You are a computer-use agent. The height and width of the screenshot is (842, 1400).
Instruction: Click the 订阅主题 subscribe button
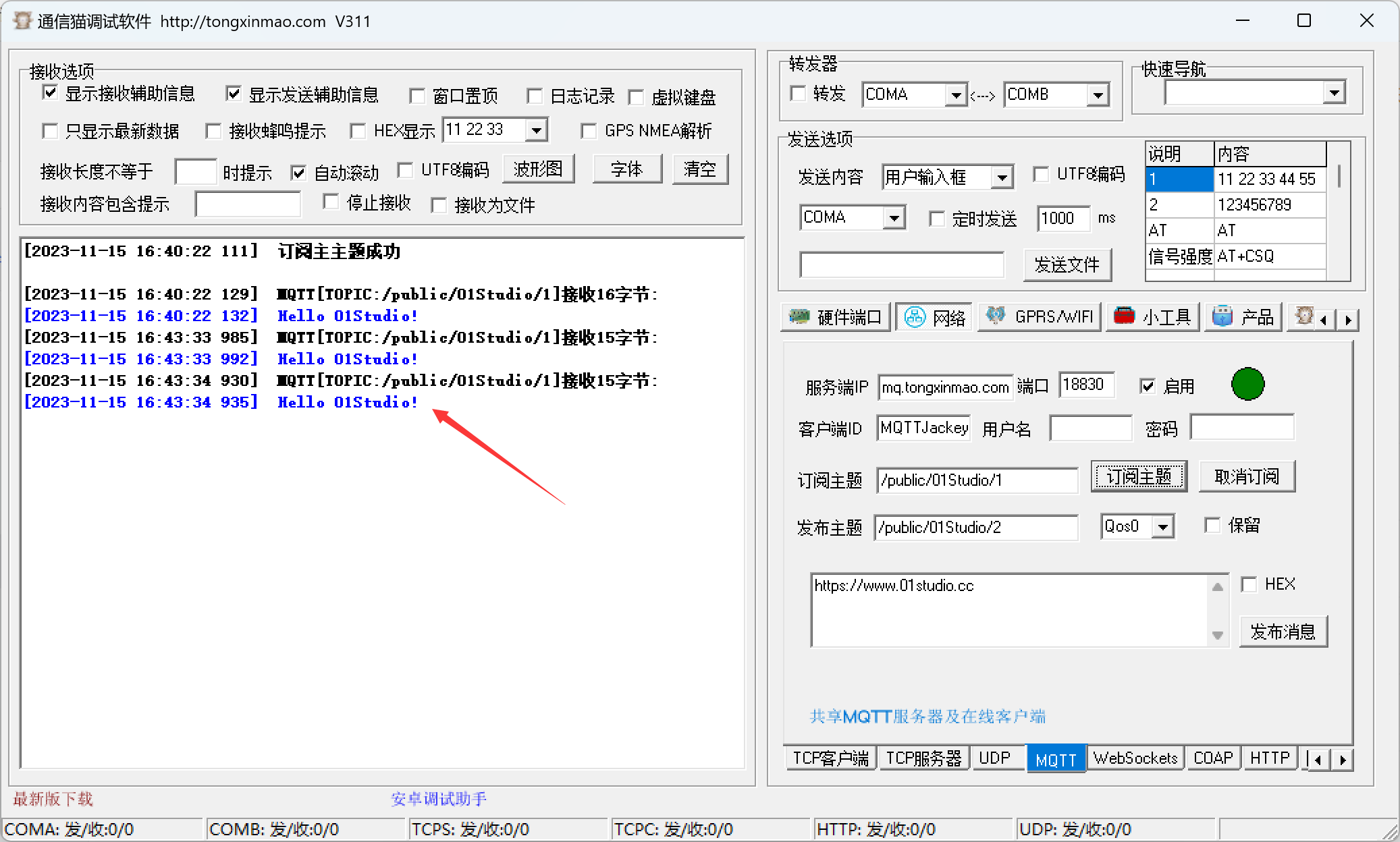tap(1138, 476)
